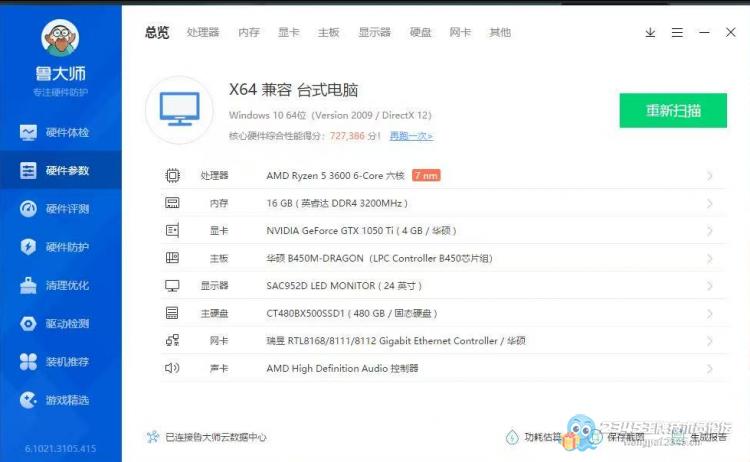The width and height of the screenshot is (750, 462).
Task: Click 功耗估算 at the bottom
Action: 534,437
